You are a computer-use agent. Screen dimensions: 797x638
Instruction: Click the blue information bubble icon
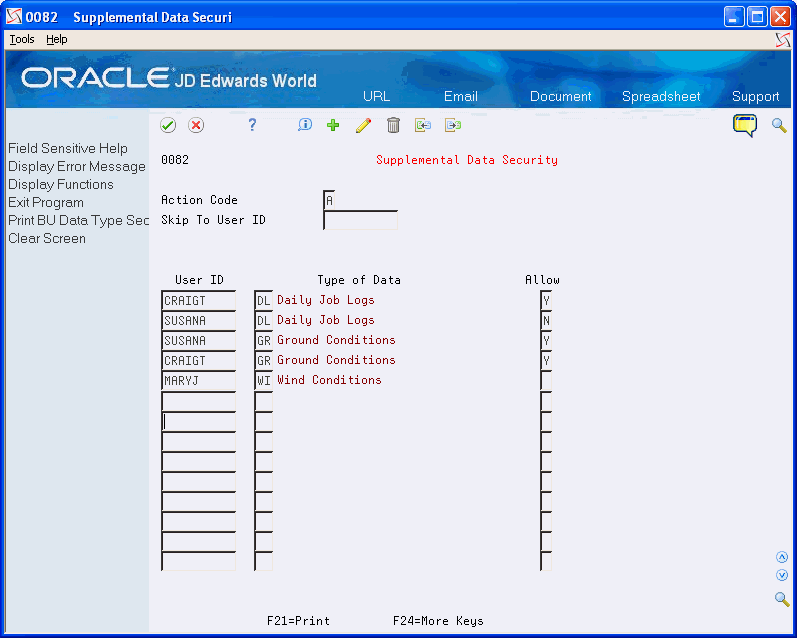point(304,125)
